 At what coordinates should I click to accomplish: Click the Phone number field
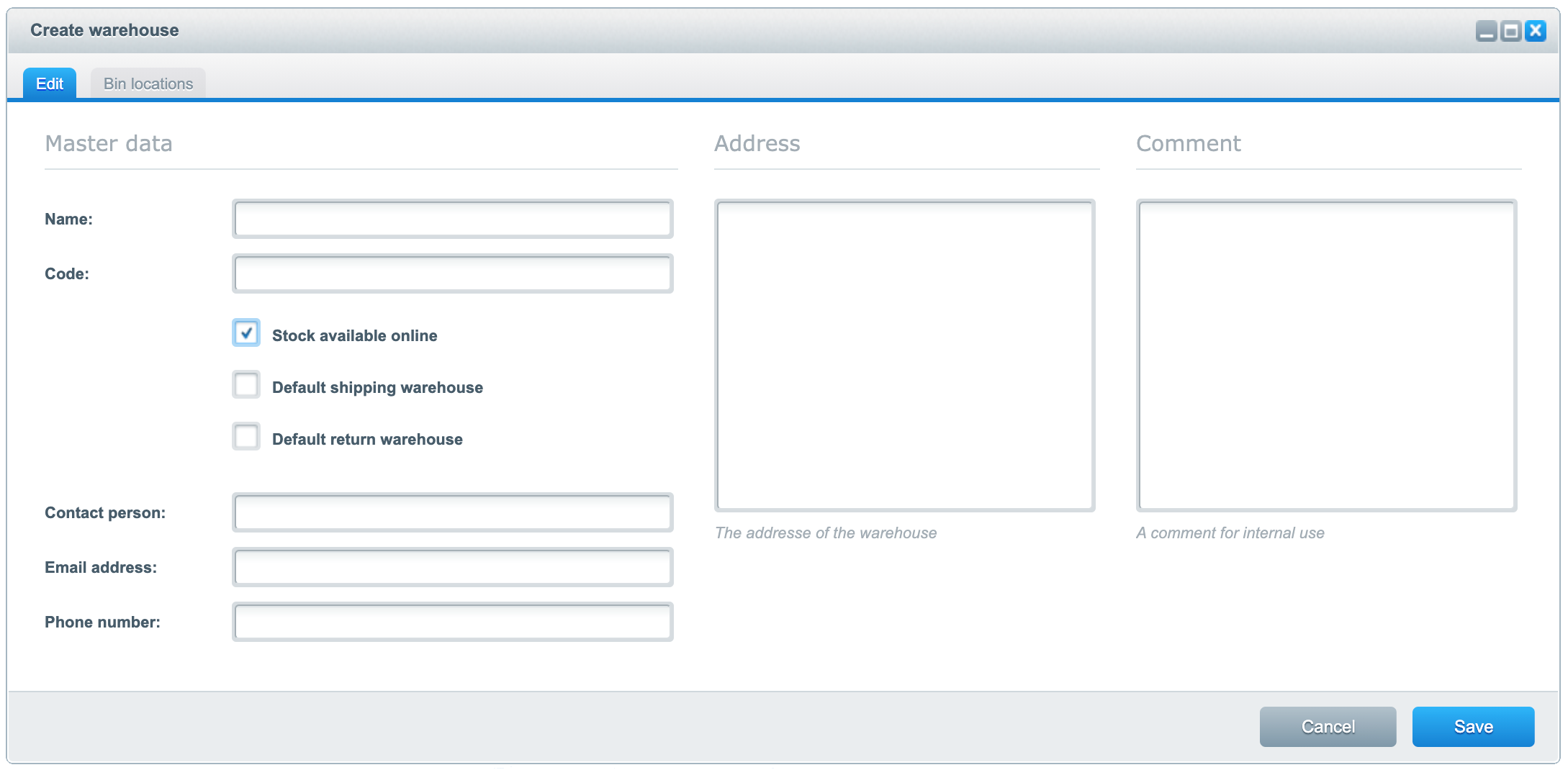pos(453,622)
